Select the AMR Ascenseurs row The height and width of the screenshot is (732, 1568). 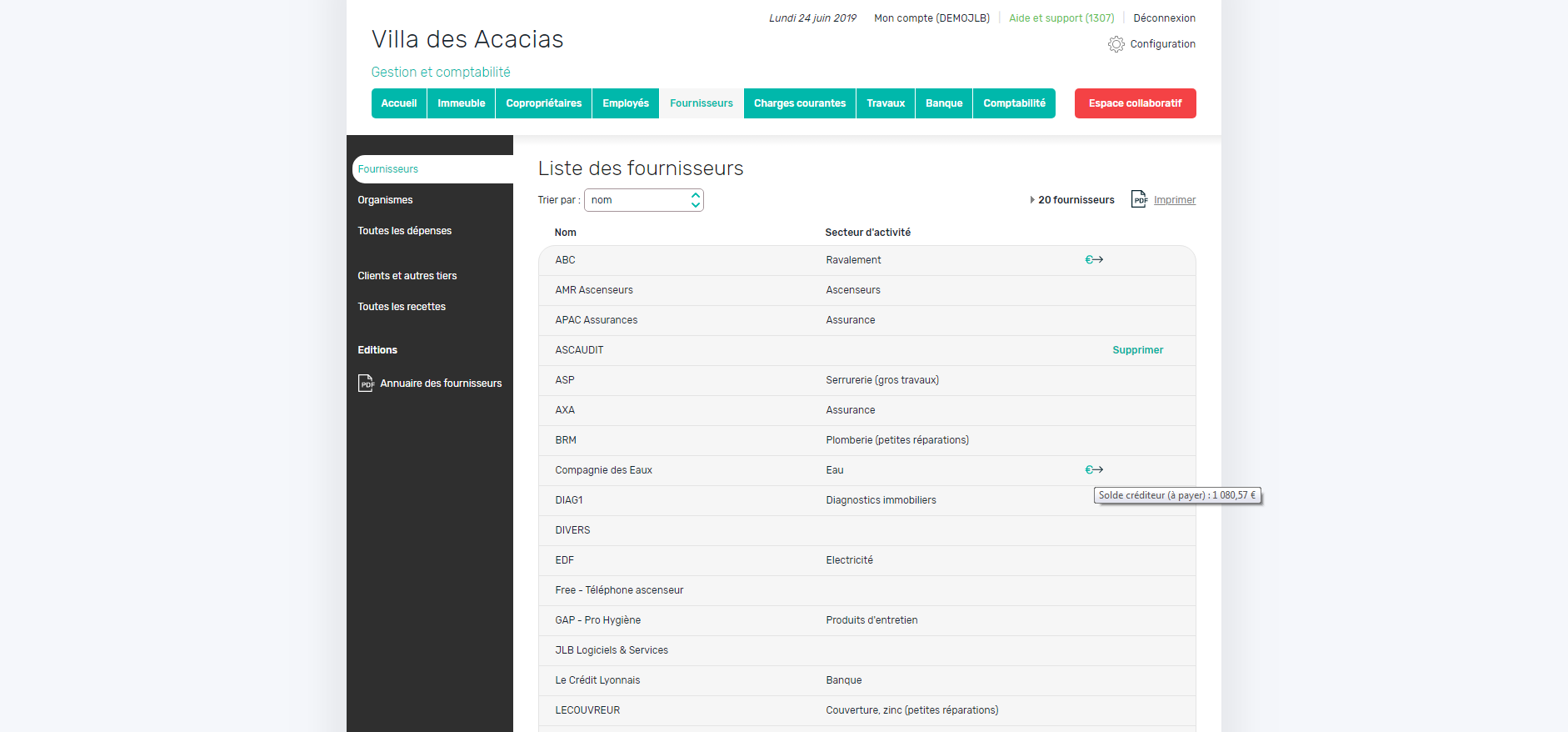coord(867,290)
